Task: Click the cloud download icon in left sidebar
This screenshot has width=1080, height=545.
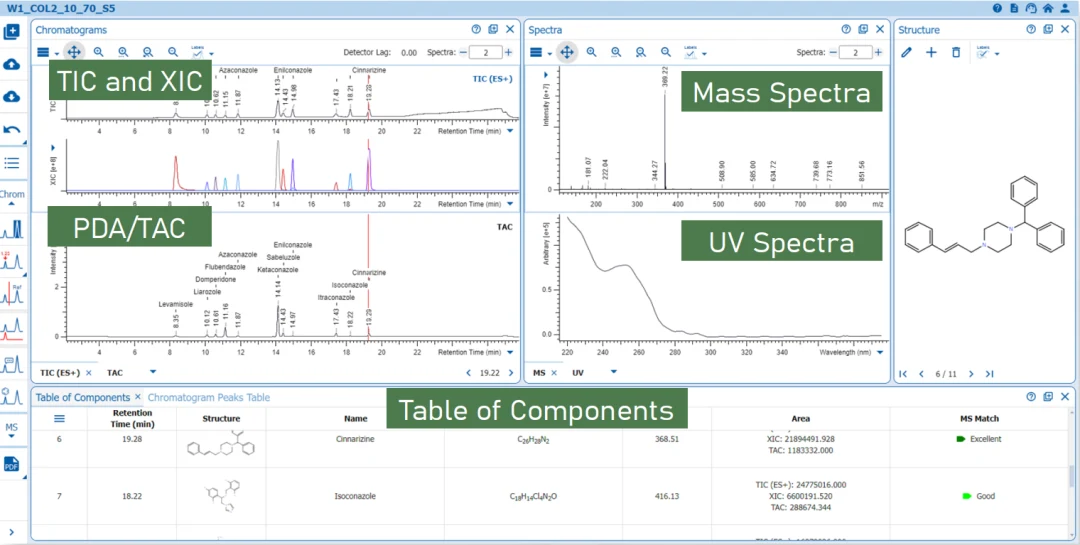Action: point(12,96)
